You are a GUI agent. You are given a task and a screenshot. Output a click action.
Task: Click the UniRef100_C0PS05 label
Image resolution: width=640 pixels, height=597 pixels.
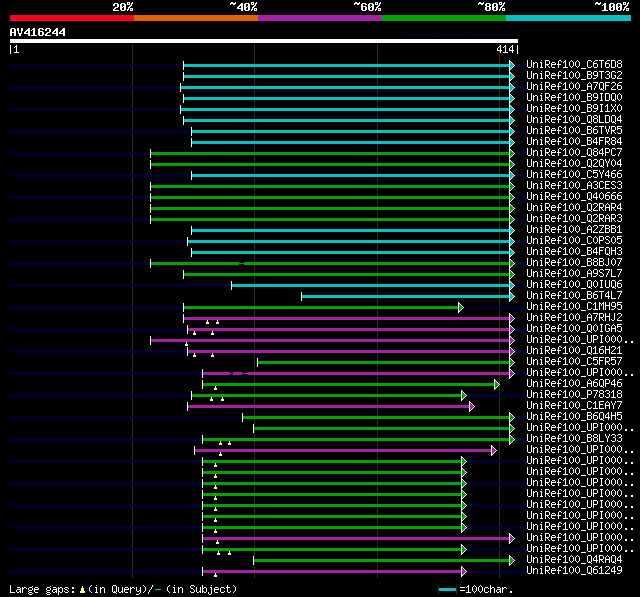click(x=574, y=241)
